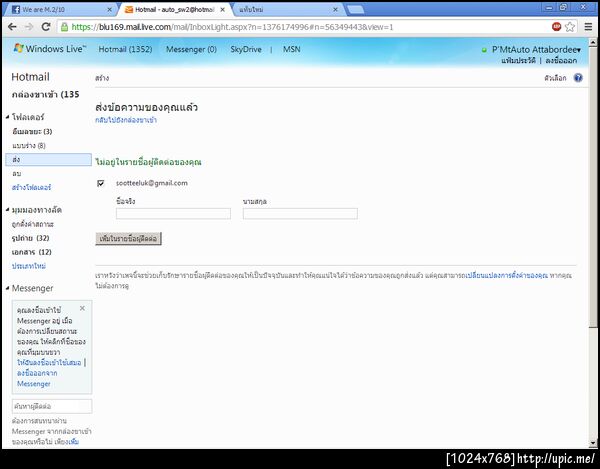Click เปลี่ยนแปลงการตั้งค่าของคุณ settings link
Screen dimensions: 600x469
click(507, 275)
